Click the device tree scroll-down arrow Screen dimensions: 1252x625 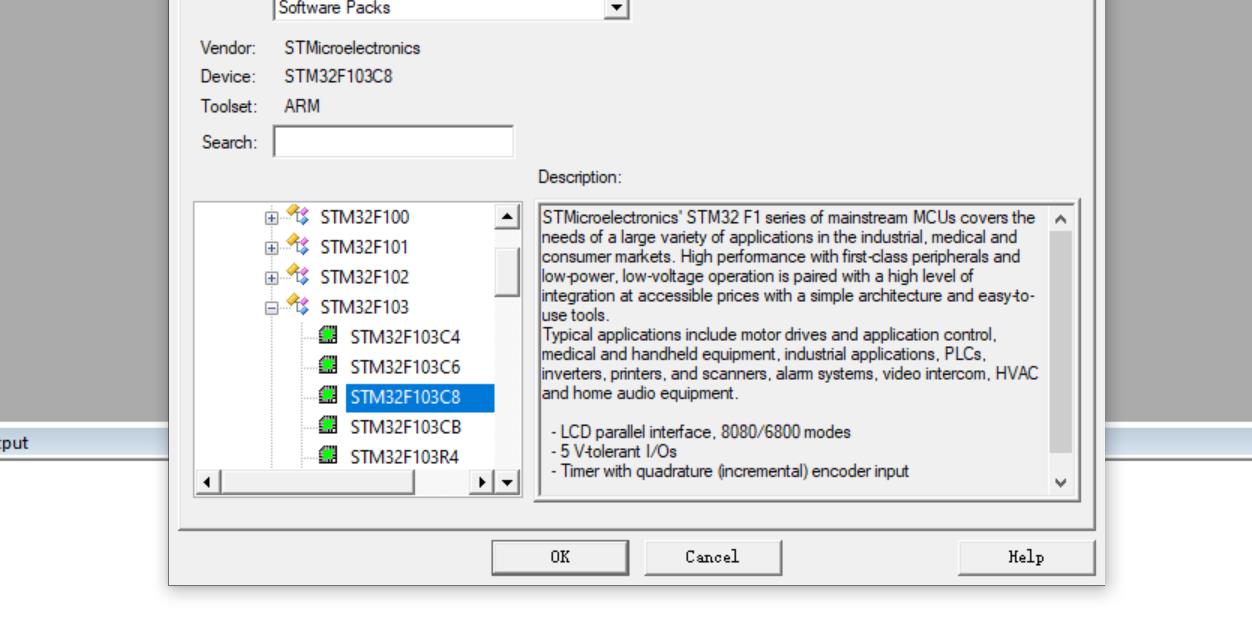[508, 484]
